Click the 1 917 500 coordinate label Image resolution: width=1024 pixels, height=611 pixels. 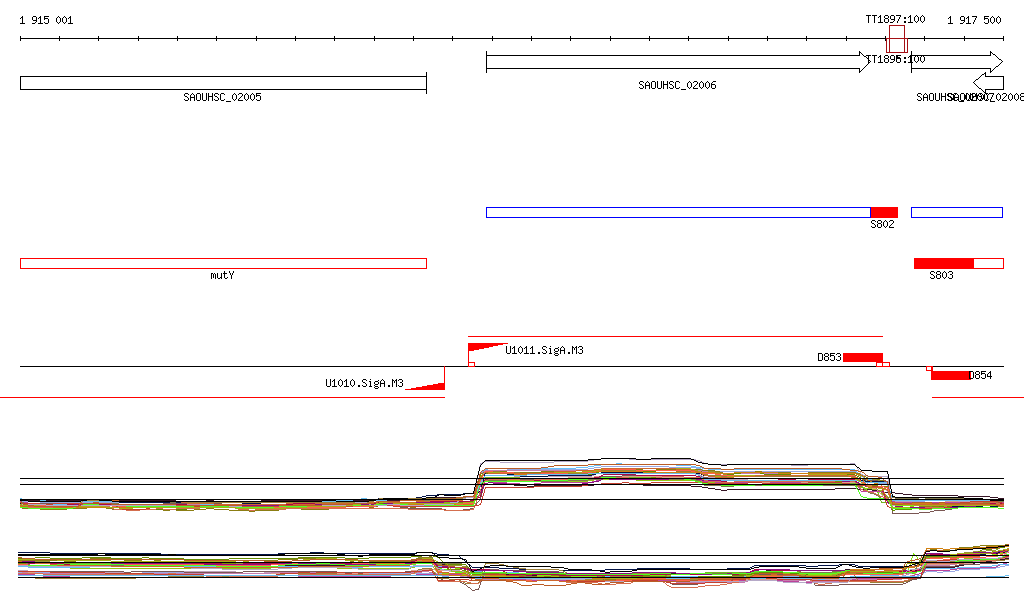click(974, 20)
